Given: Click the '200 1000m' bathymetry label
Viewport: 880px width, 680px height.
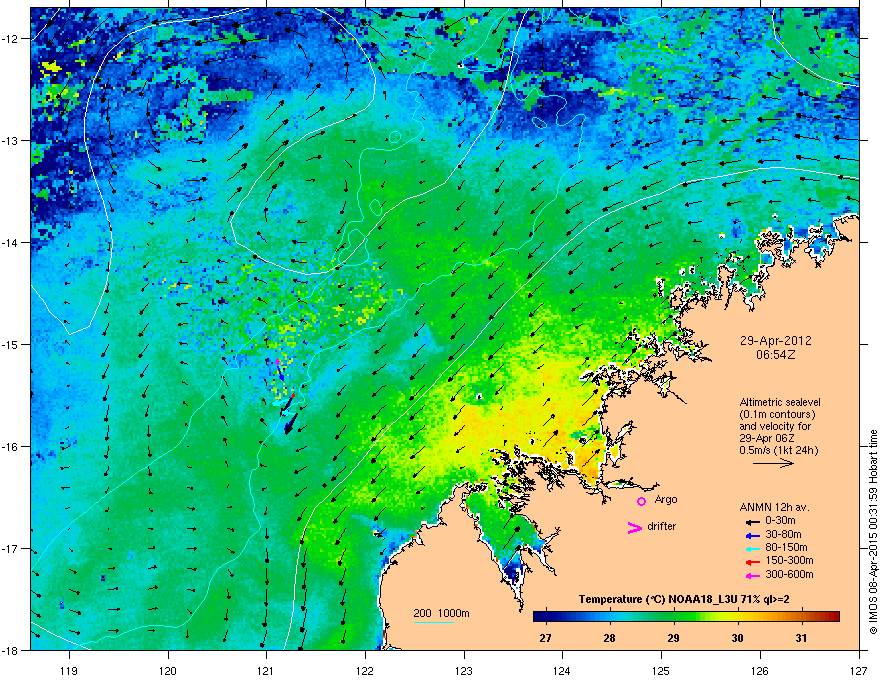Looking at the screenshot, I should click(442, 613).
